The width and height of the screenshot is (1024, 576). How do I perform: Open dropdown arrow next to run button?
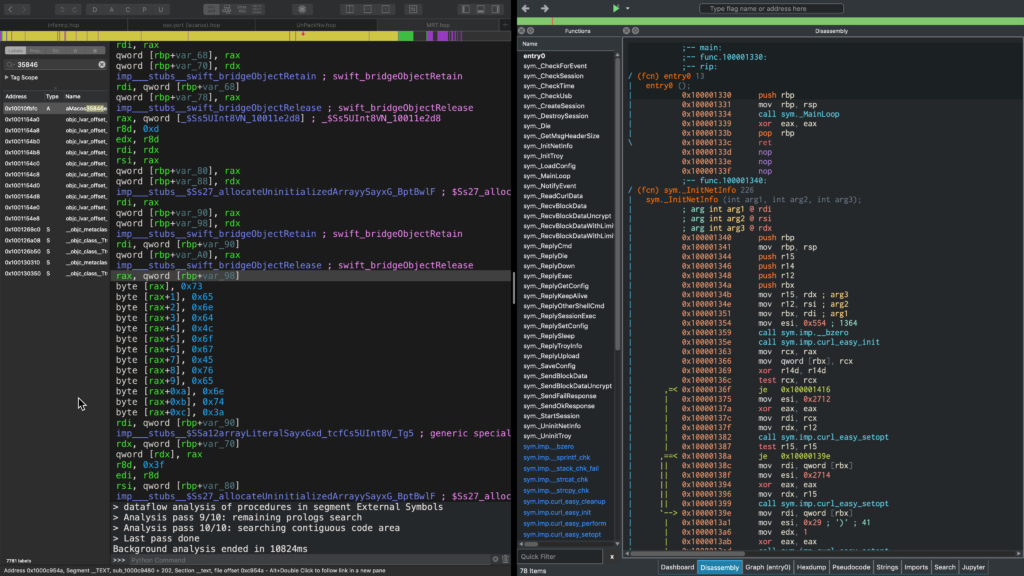point(628,8)
